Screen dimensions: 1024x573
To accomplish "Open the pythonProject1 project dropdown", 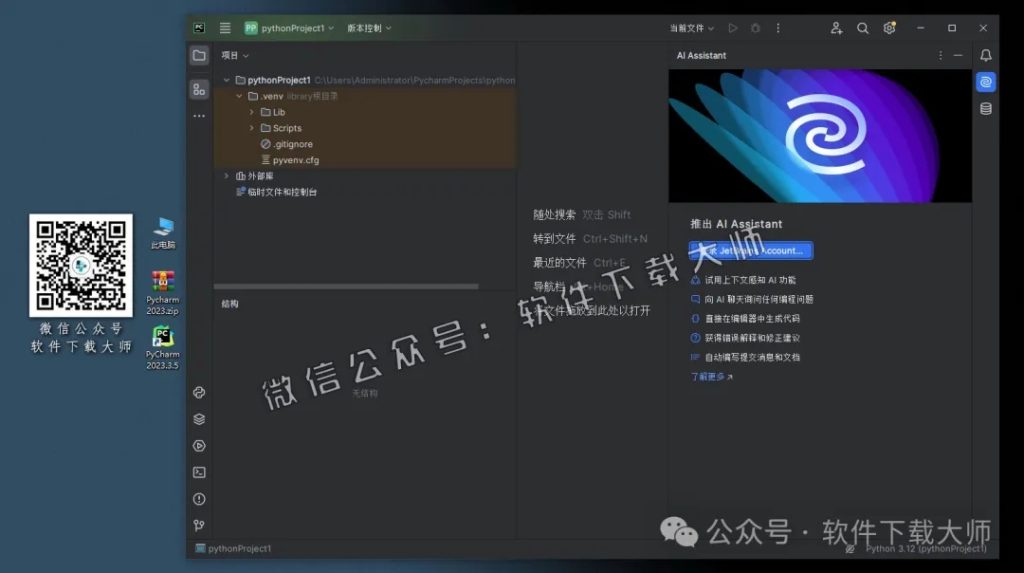I will [289, 28].
